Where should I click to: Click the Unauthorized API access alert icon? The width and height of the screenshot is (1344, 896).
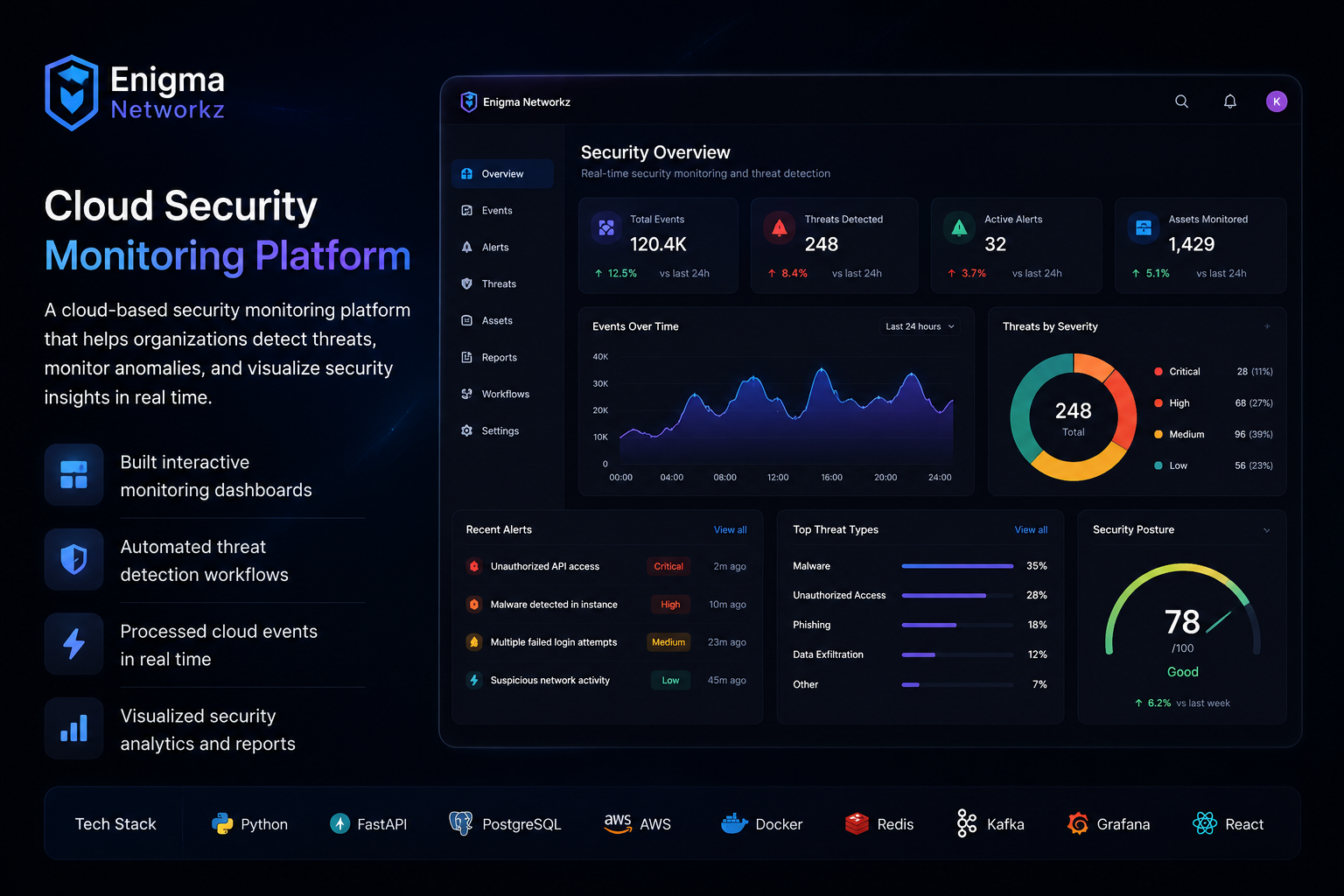click(474, 566)
